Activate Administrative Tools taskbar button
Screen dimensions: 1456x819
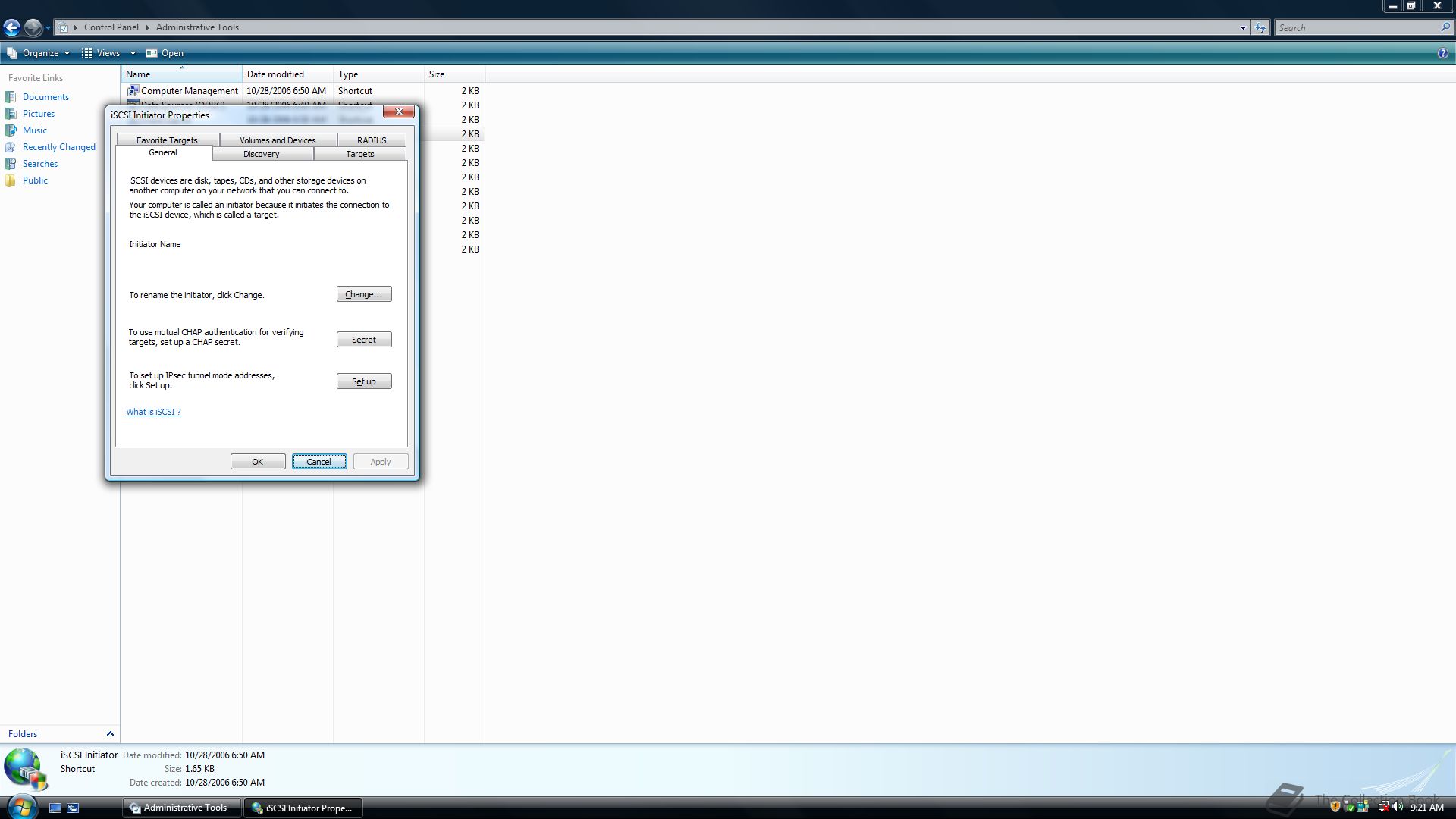[182, 808]
